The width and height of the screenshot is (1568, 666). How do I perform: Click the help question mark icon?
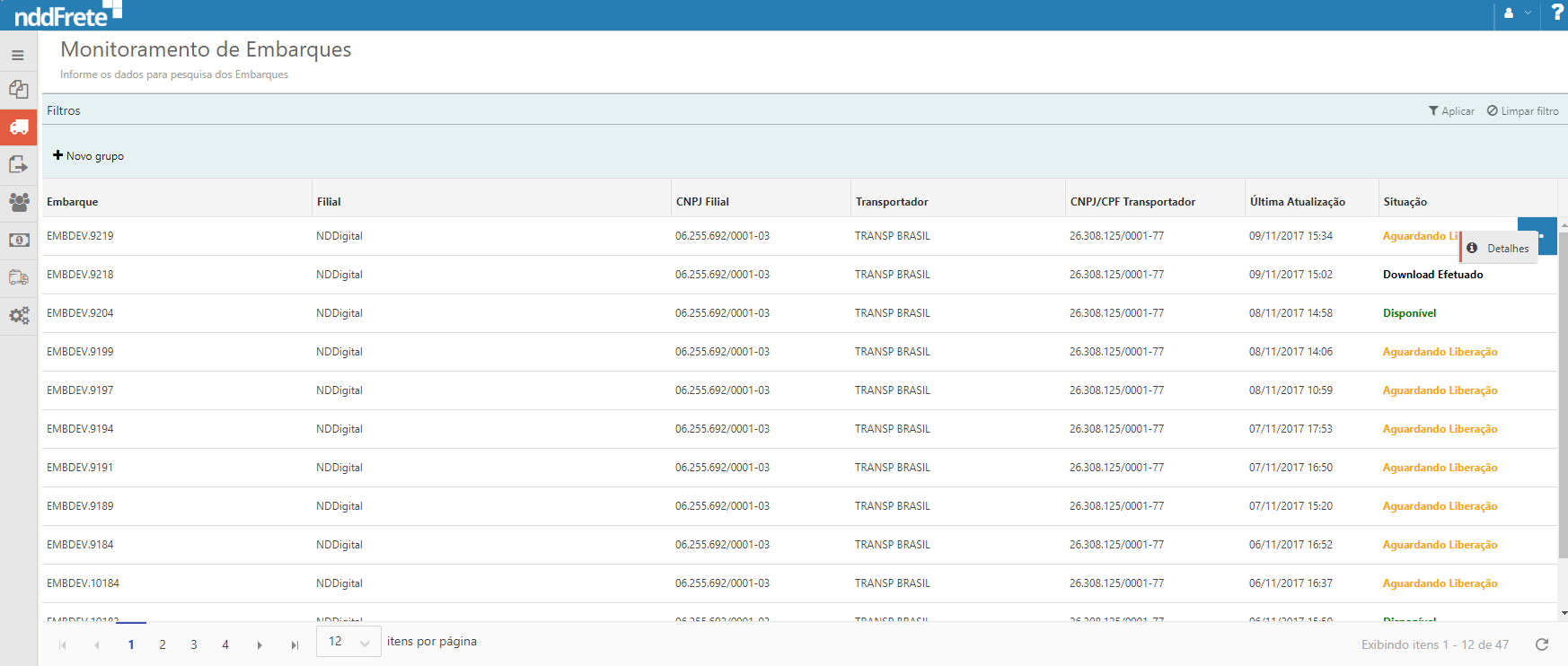[1557, 13]
